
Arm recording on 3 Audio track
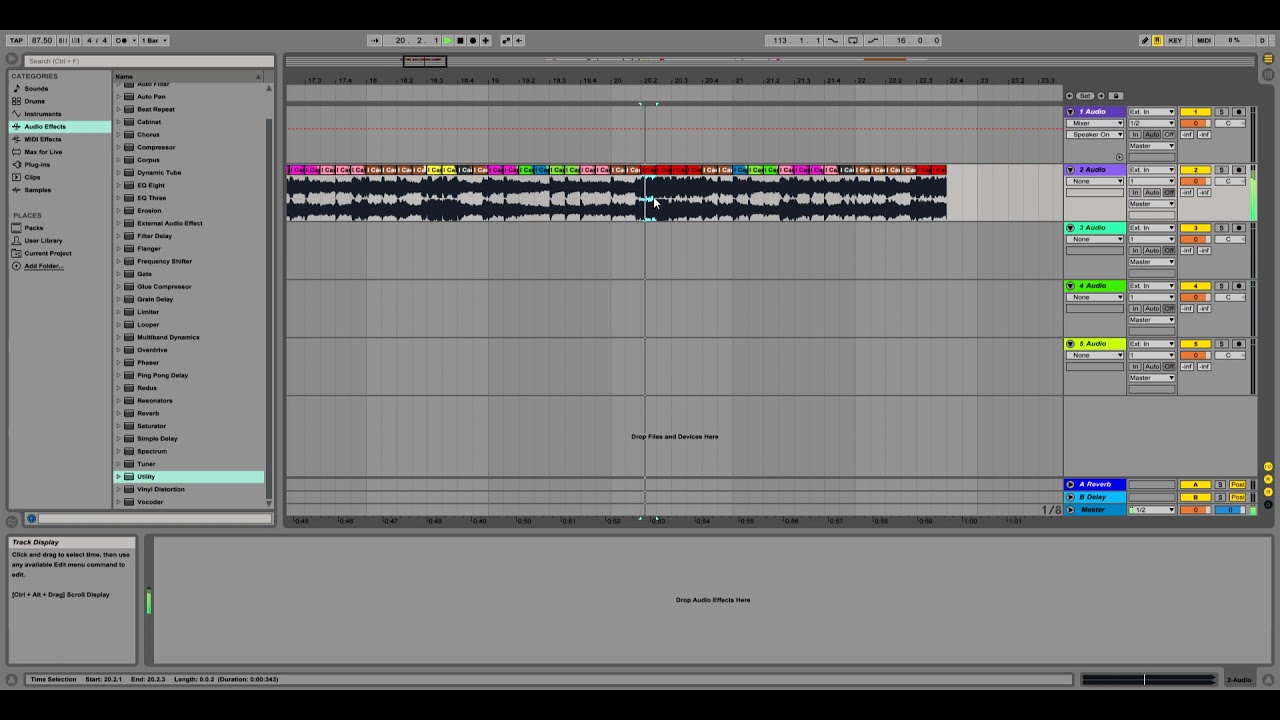click(x=1238, y=228)
